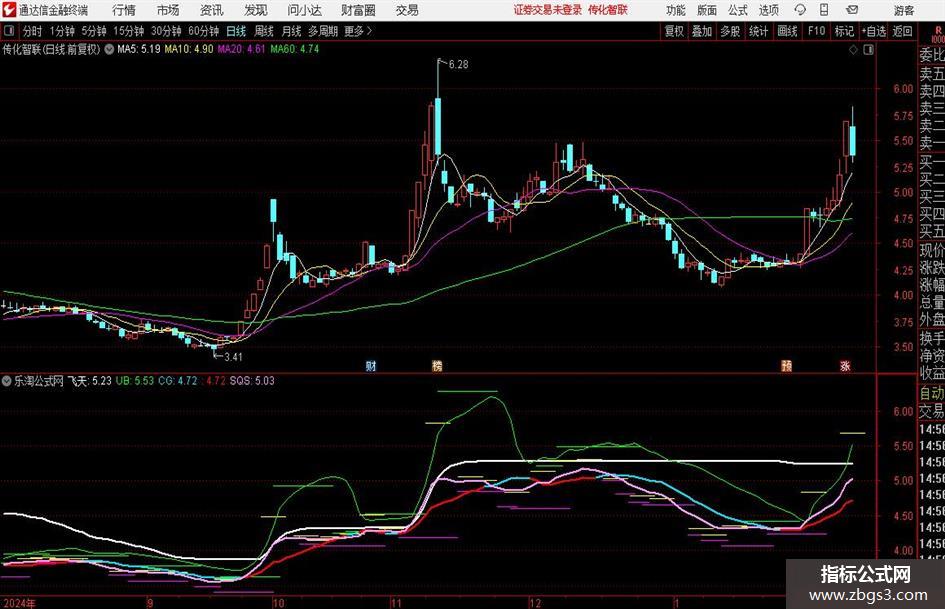Click the 标记 mark button

point(844,31)
